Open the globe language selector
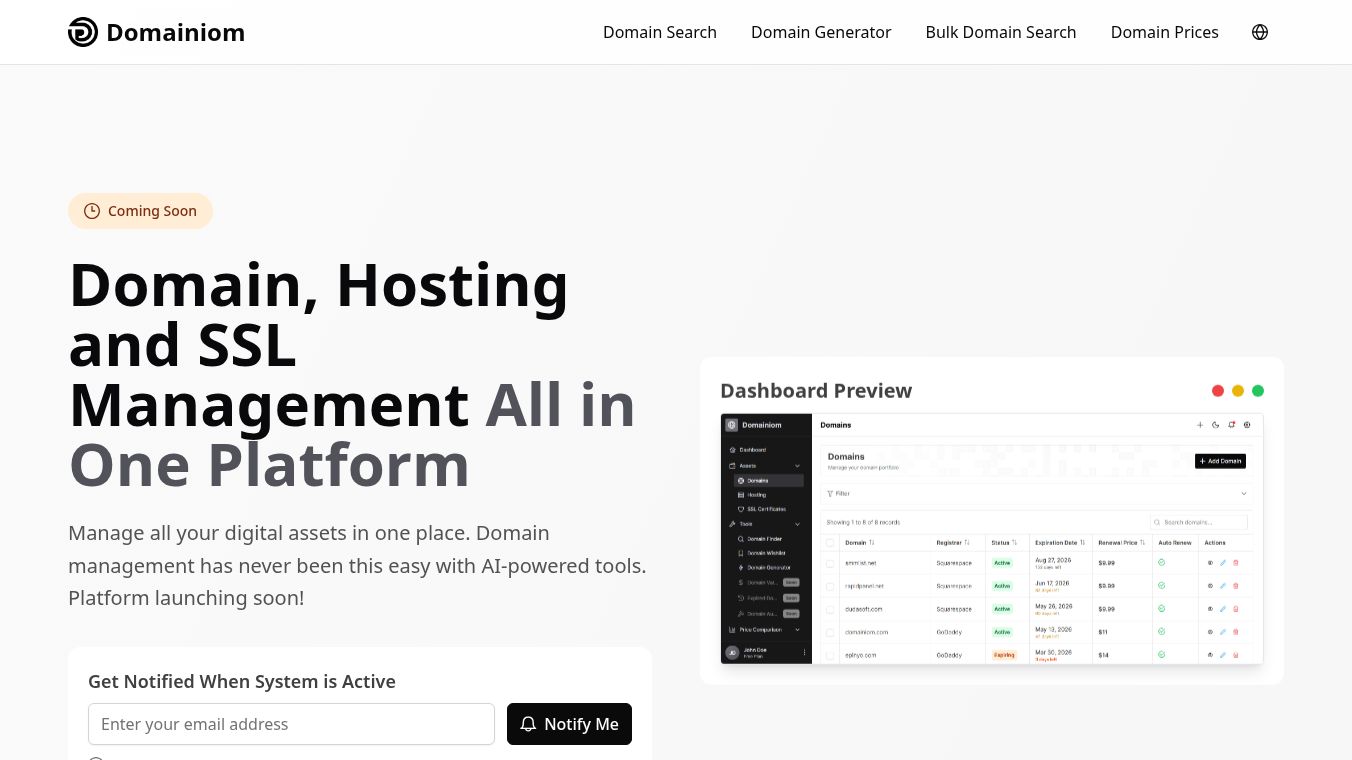This screenshot has width=1352, height=760. coord(1260,32)
